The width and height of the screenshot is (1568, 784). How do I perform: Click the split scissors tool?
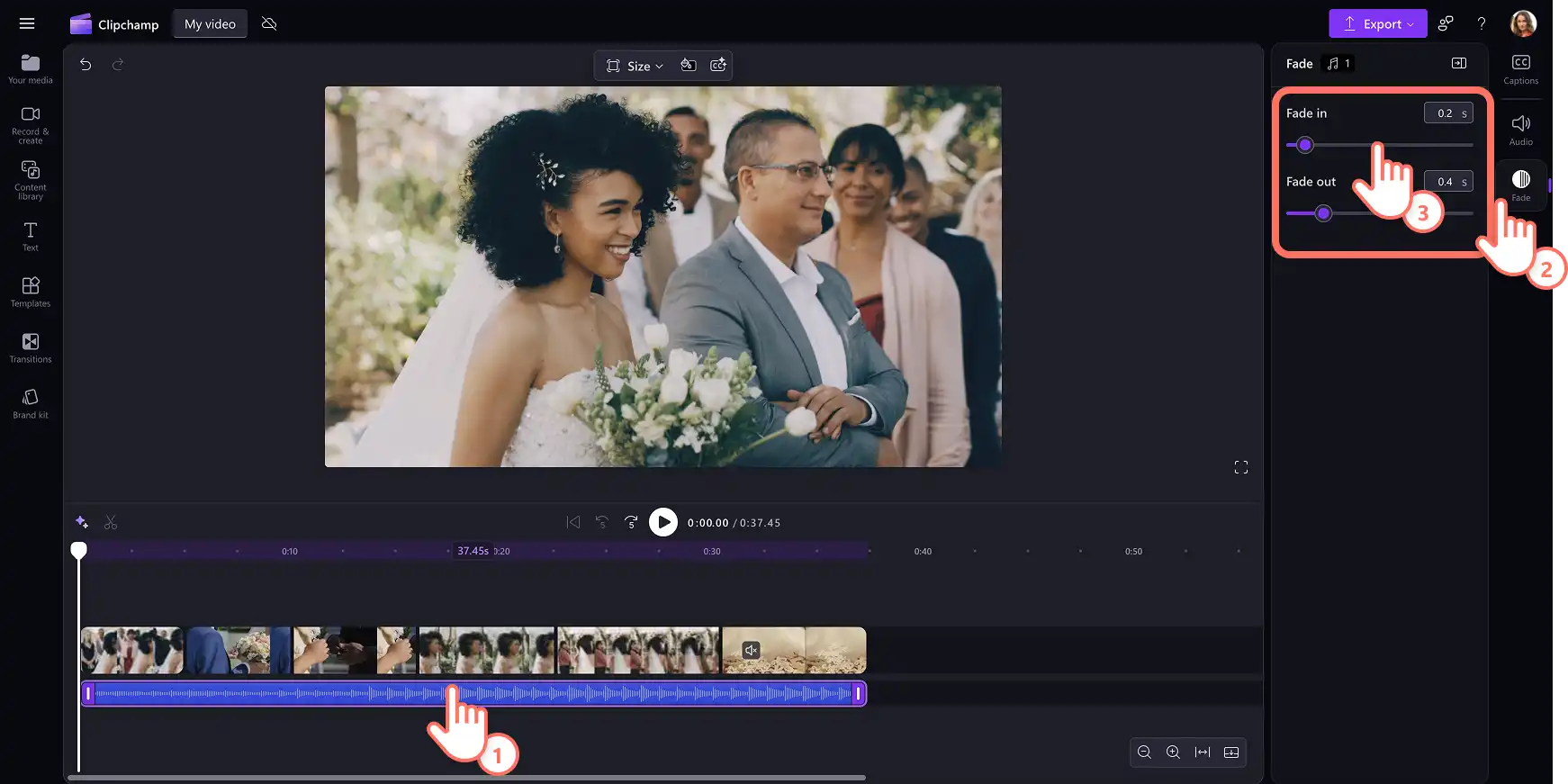tap(111, 522)
